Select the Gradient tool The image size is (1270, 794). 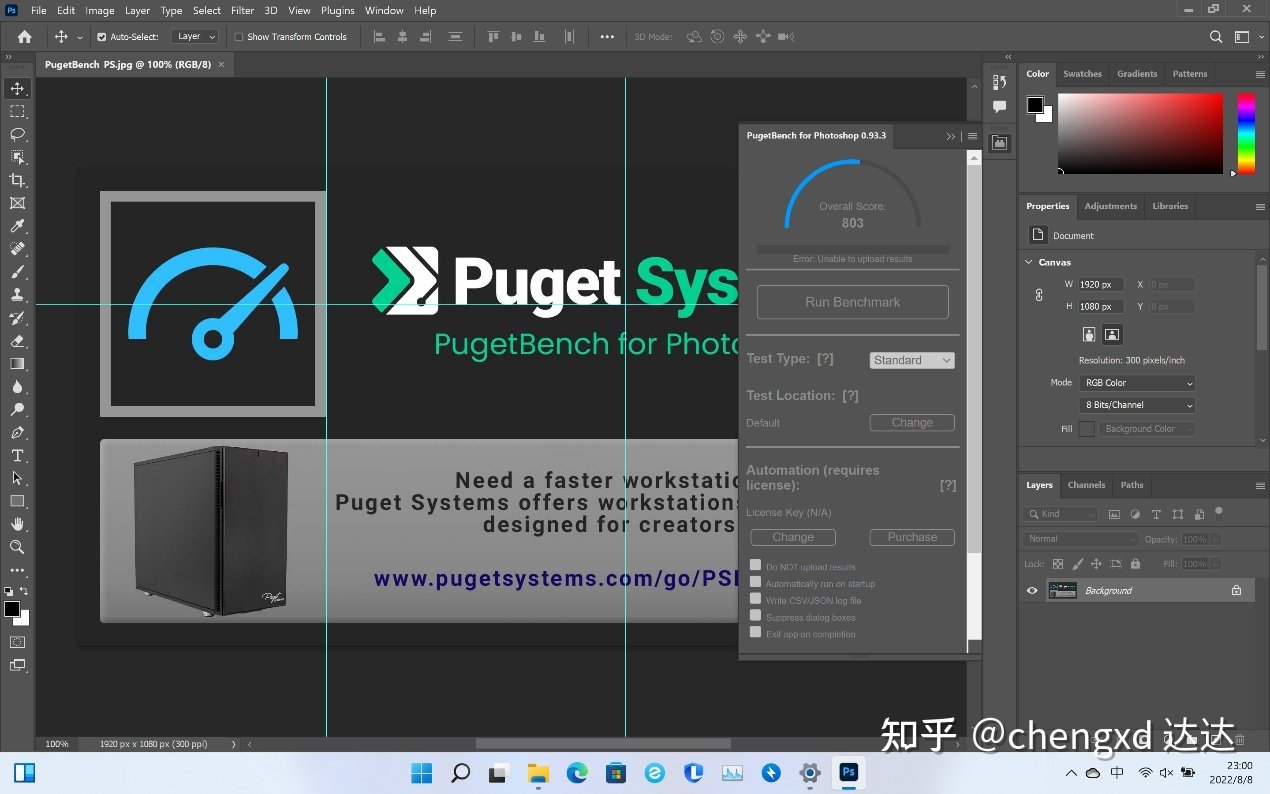(17, 364)
